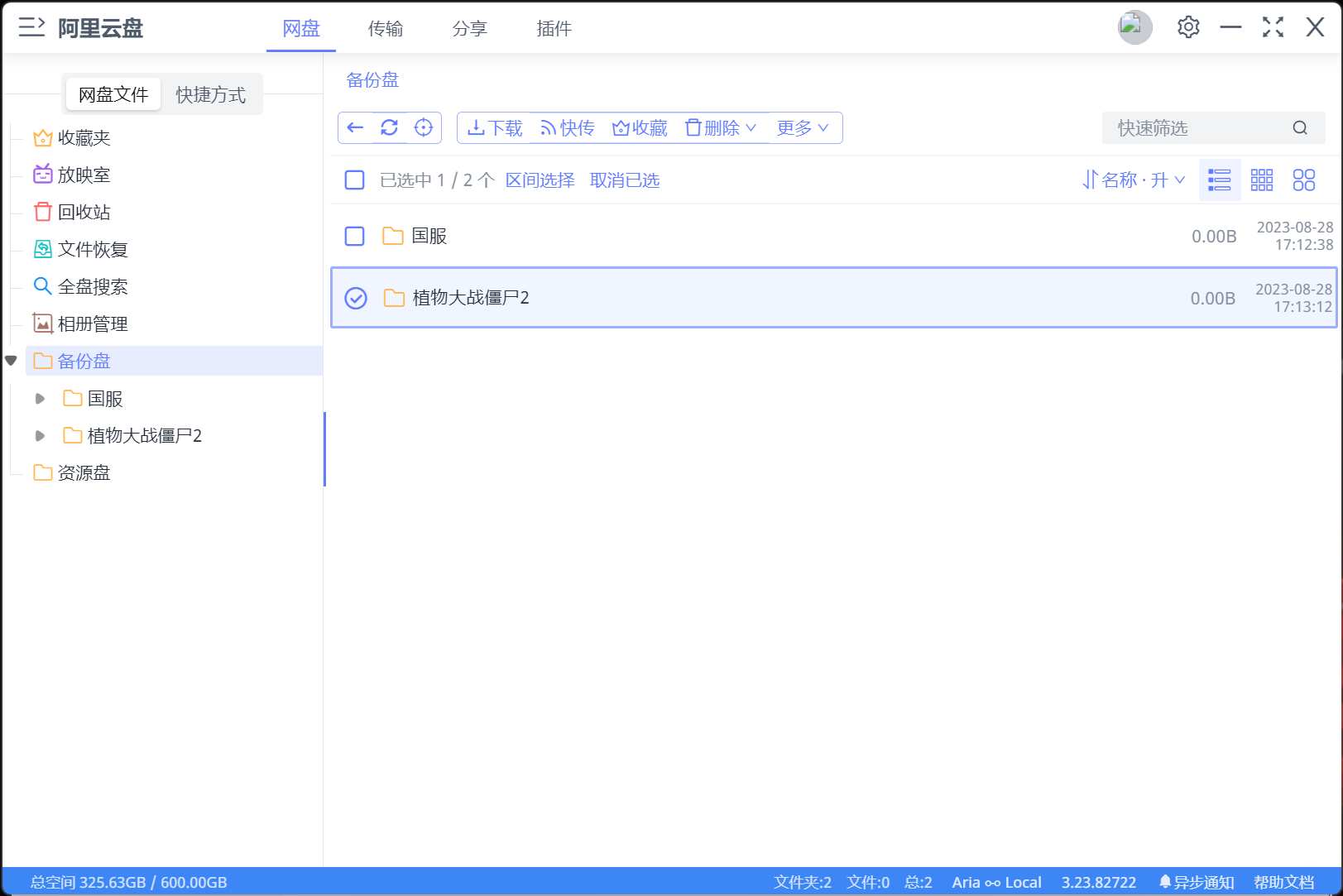Add the selection to favorites with 收藏
The image size is (1343, 896).
pyautogui.click(x=640, y=128)
